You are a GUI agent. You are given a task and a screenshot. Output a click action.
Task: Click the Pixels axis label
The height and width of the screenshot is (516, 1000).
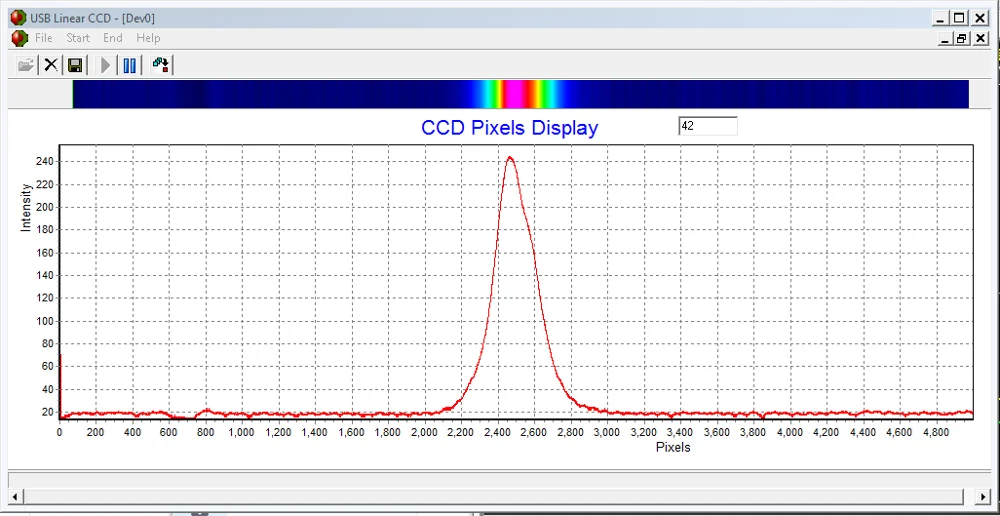[x=673, y=447]
